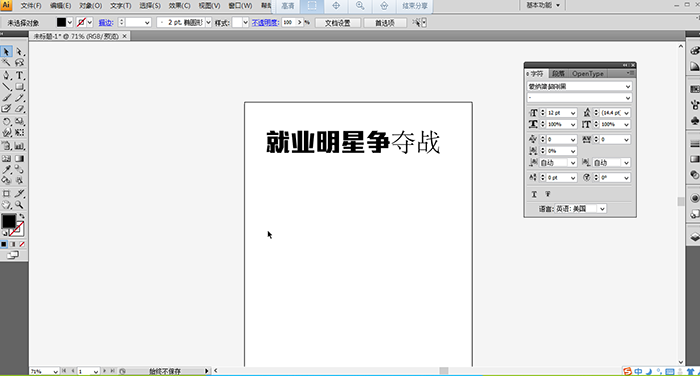Click the 描边 stroke link
This screenshot has height=376, width=700.
click(x=105, y=22)
